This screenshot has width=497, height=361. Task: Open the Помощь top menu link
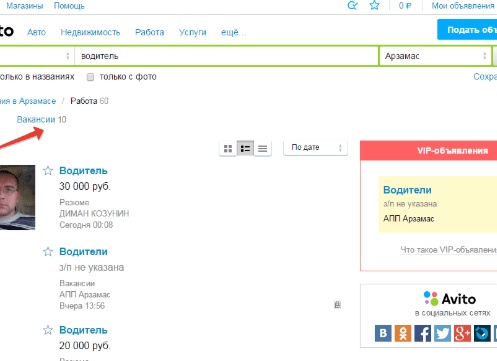[69, 6]
